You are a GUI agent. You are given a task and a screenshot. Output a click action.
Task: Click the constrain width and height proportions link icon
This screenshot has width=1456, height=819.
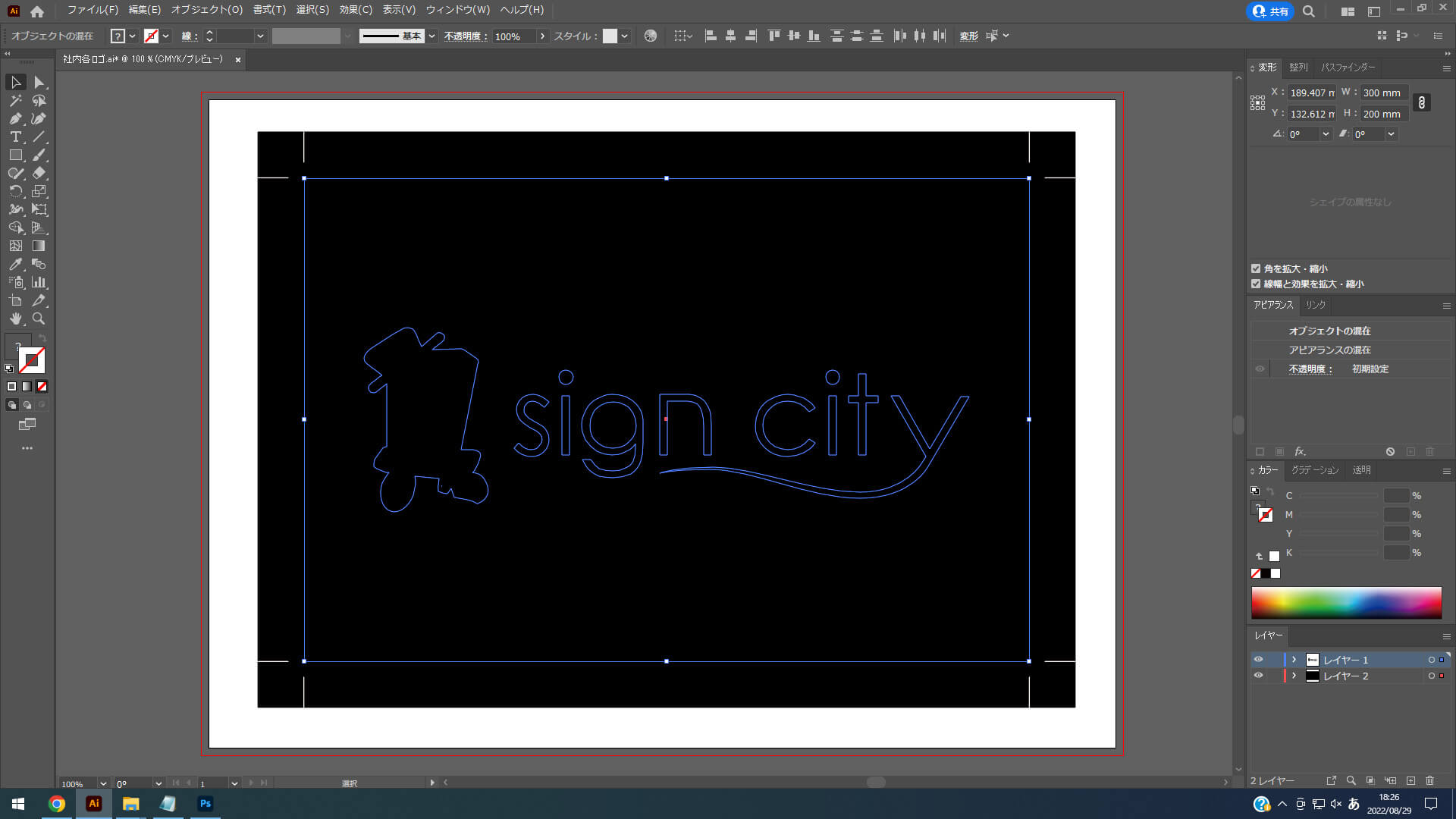[x=1422, y=102]
